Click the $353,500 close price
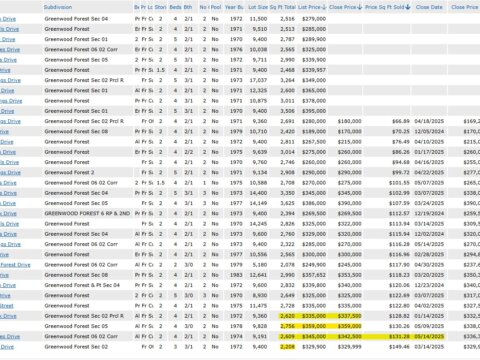Image resolution: width=480 pixels, height=360 pixels. coord(350,275)
